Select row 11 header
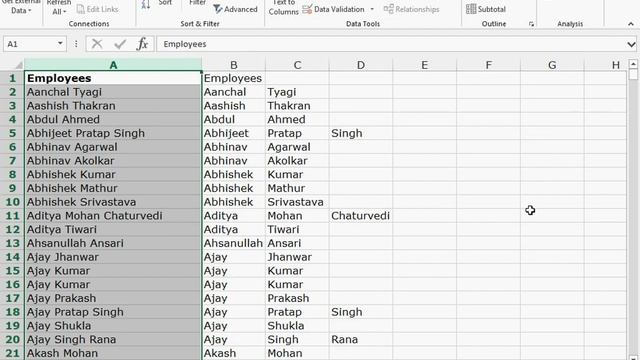640x360 pixels. pos(12,216)
